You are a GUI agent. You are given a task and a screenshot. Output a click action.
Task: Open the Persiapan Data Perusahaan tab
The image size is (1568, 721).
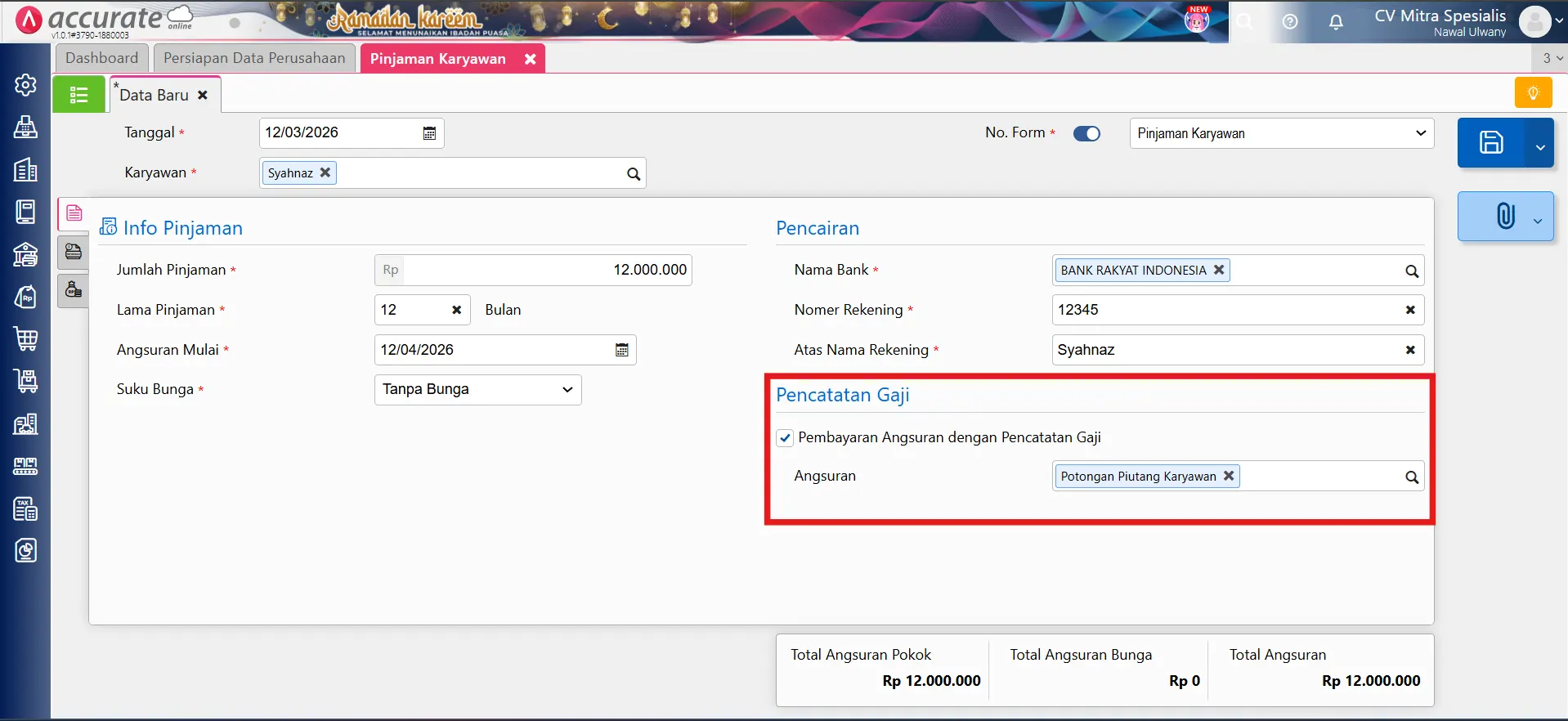coord(254,58)
